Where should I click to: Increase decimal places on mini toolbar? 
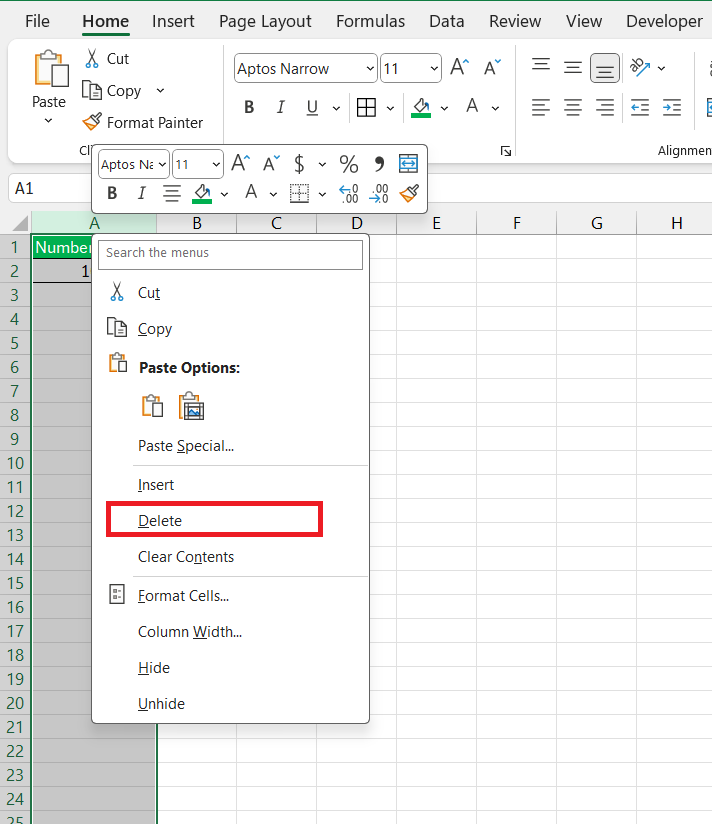[x=349, y=193]
